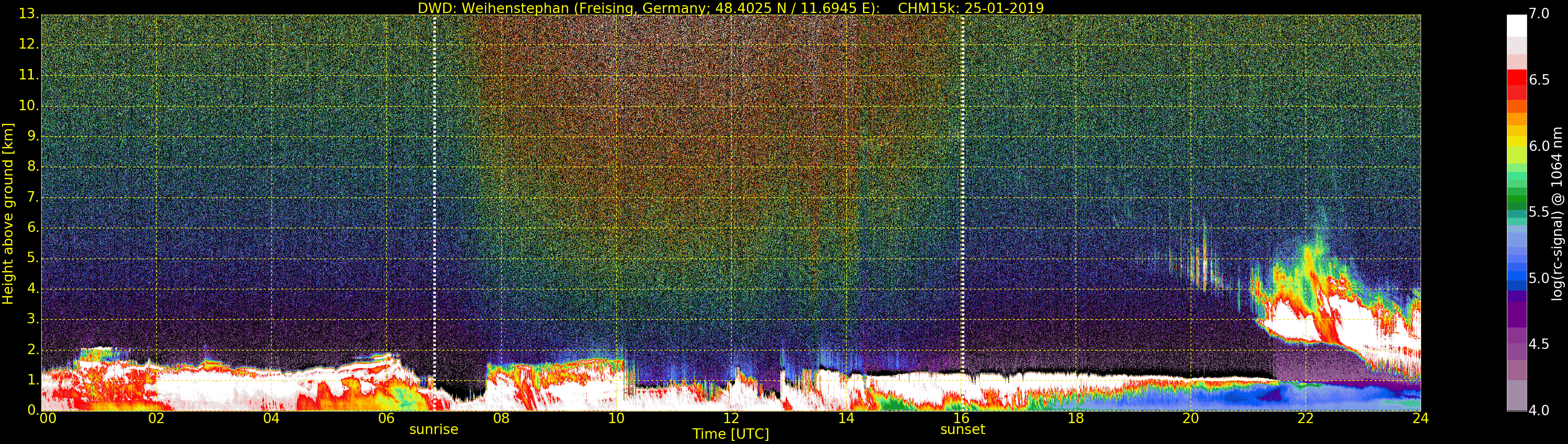Click the 'log(rc-signal) @ 1064 nm' colorbar label
The width and height of the screenshot is (1568, 444).
point(1557,214)
